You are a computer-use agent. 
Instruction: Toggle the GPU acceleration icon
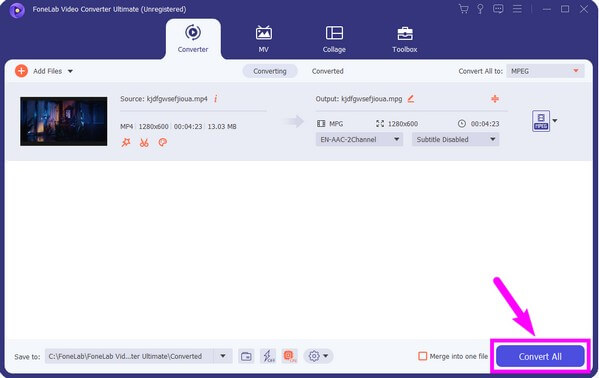290,356
